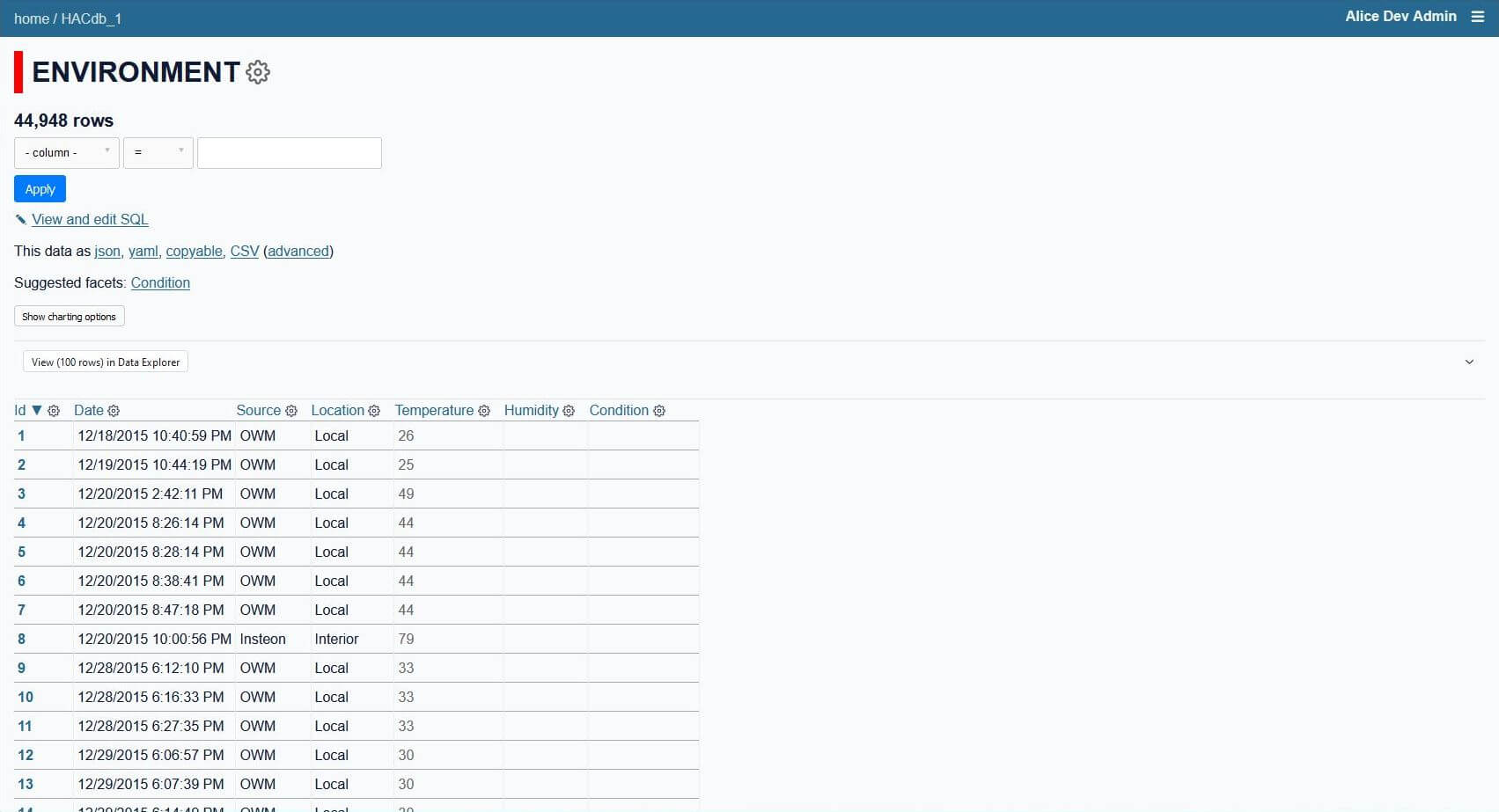View 100 rows in Data Explorer
Viewport: 1499px width, 812px height.
(106, 362)
